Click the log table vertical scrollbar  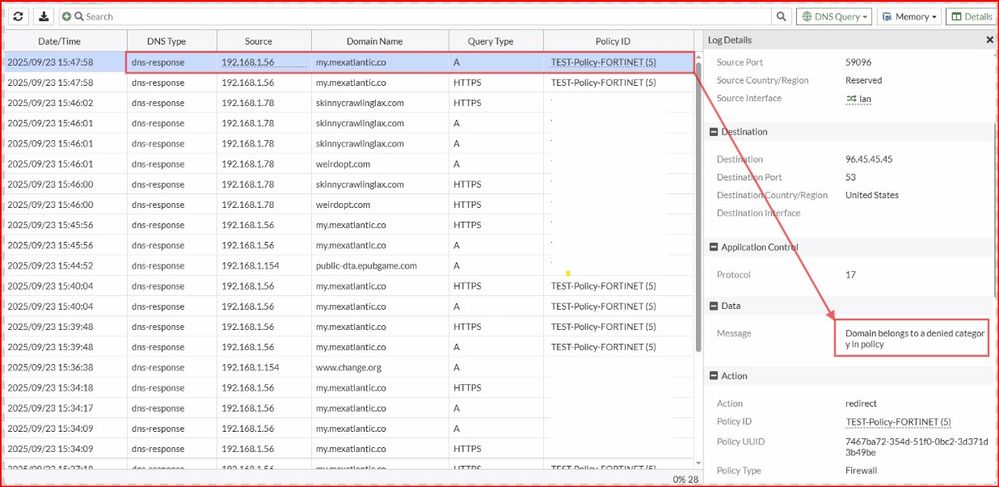(x=698, y=207)
